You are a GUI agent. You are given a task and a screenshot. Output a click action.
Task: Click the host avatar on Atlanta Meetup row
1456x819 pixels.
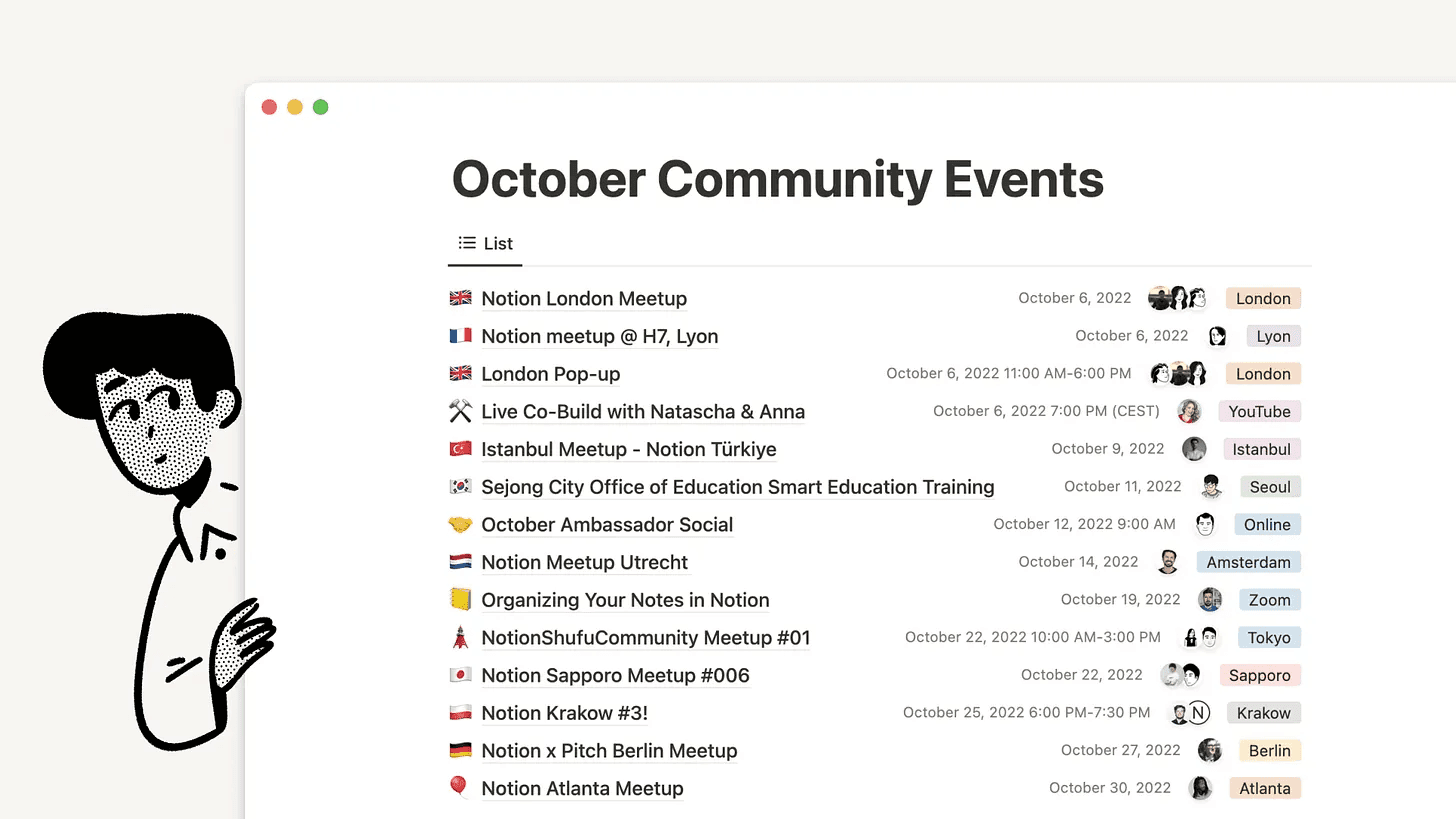[x=1200, y=788]
